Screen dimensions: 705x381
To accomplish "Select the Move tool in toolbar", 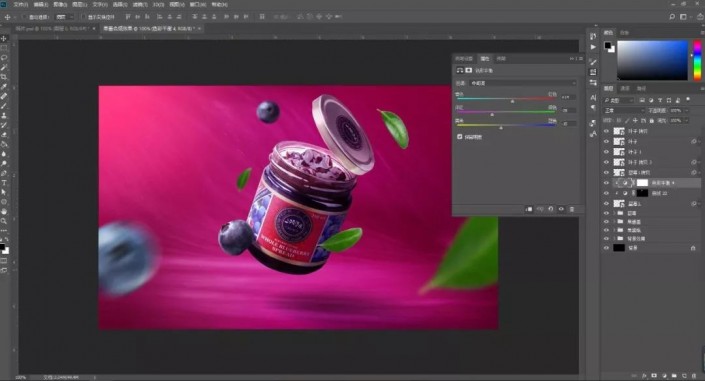I will pyautogui.click(x=4, y=39).
